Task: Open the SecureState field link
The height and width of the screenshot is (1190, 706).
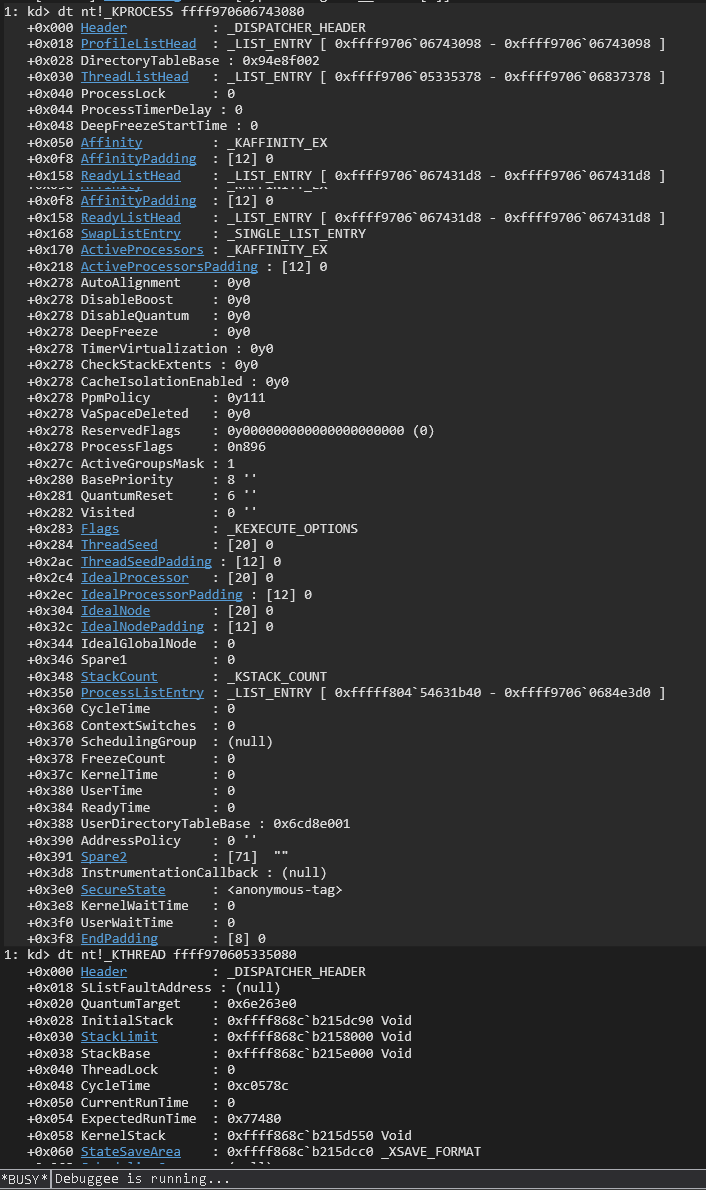Action: click(123, 889)
